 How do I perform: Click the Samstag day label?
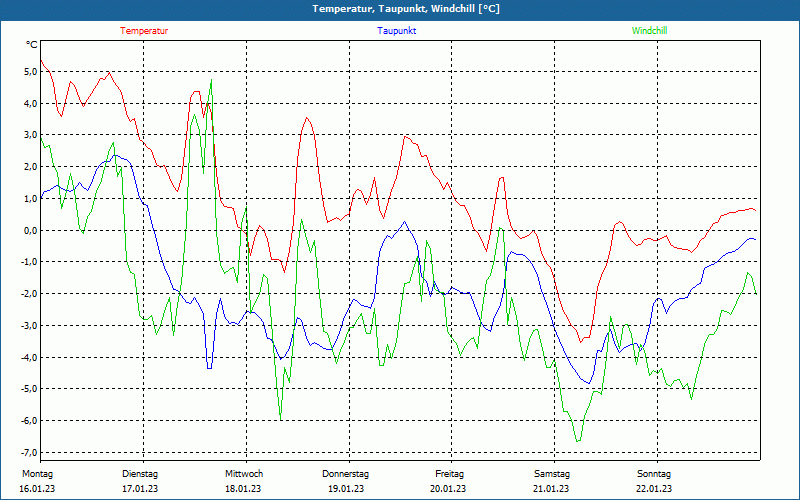[x=552, y=474]
